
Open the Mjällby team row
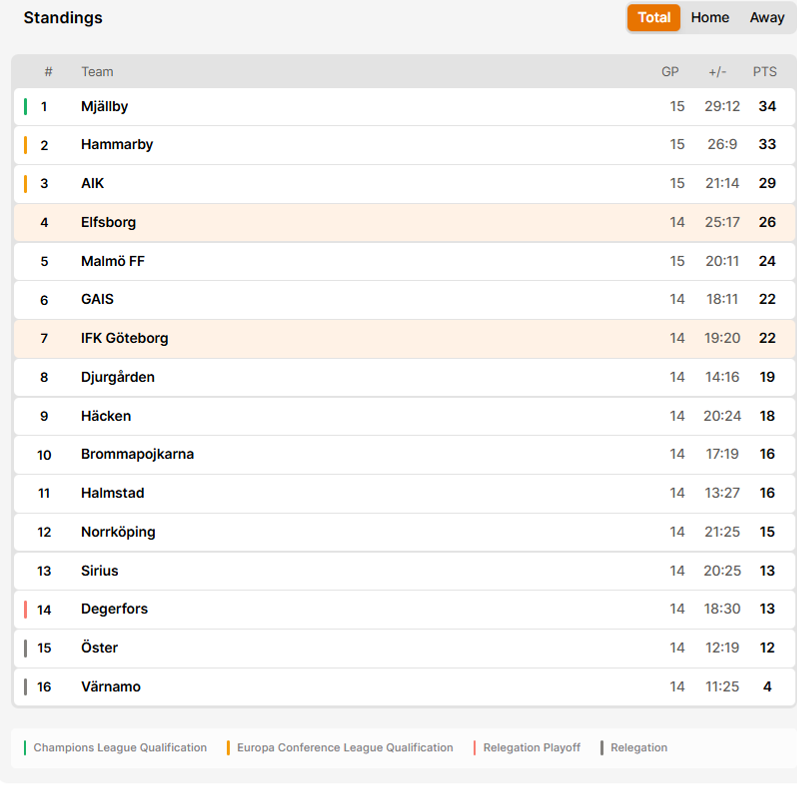[x=405, y=106]
